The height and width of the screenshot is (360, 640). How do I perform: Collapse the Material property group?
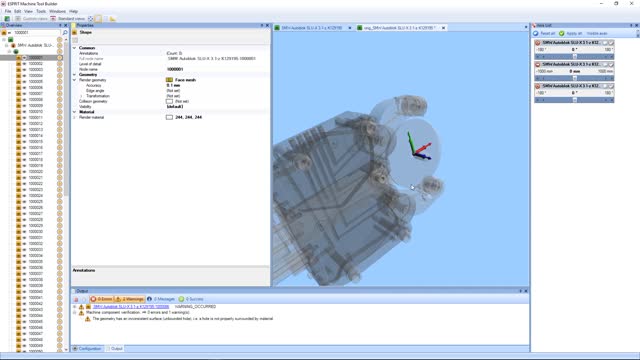[74, 112]
